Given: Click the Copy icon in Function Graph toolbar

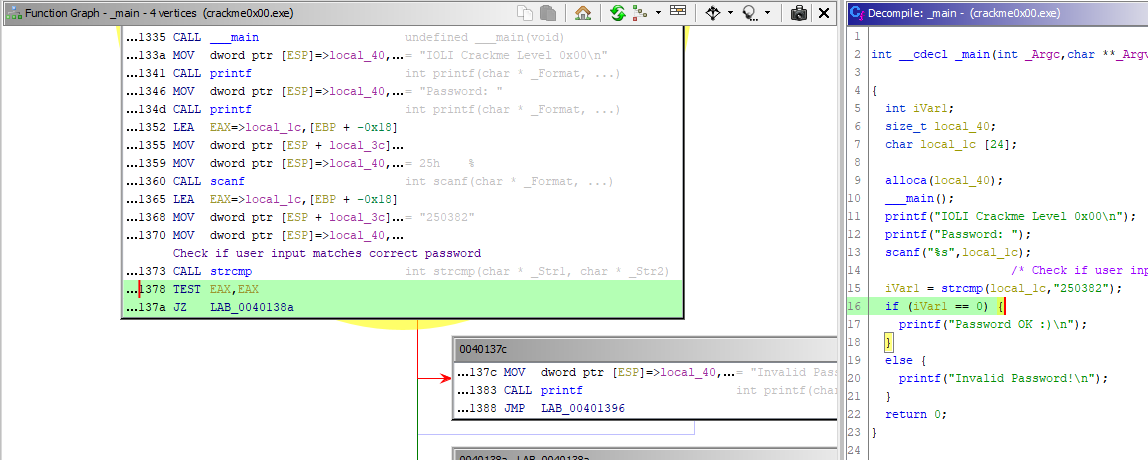Looking at the screenshot, I should click(525, 12).
